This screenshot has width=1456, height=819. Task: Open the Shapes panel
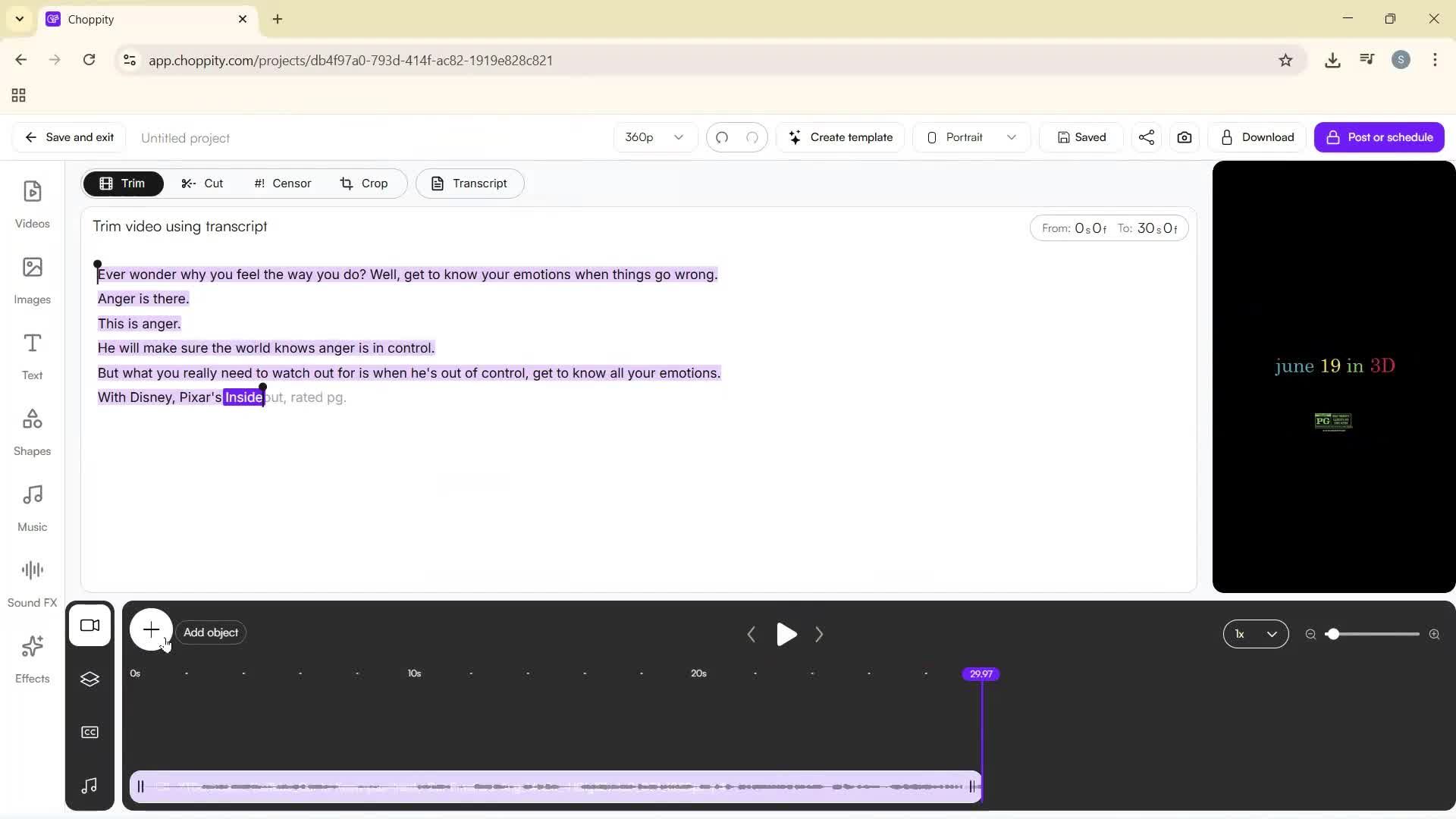click(x=32, y=431)
